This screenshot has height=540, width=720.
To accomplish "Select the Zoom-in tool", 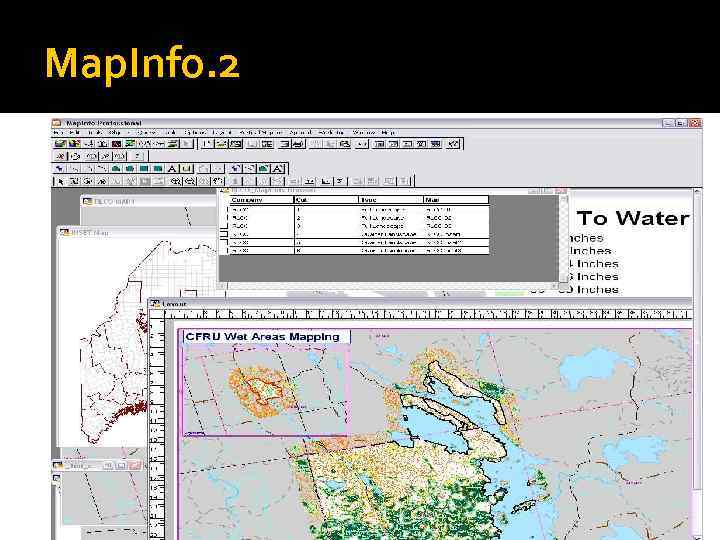I will [176, 181].
